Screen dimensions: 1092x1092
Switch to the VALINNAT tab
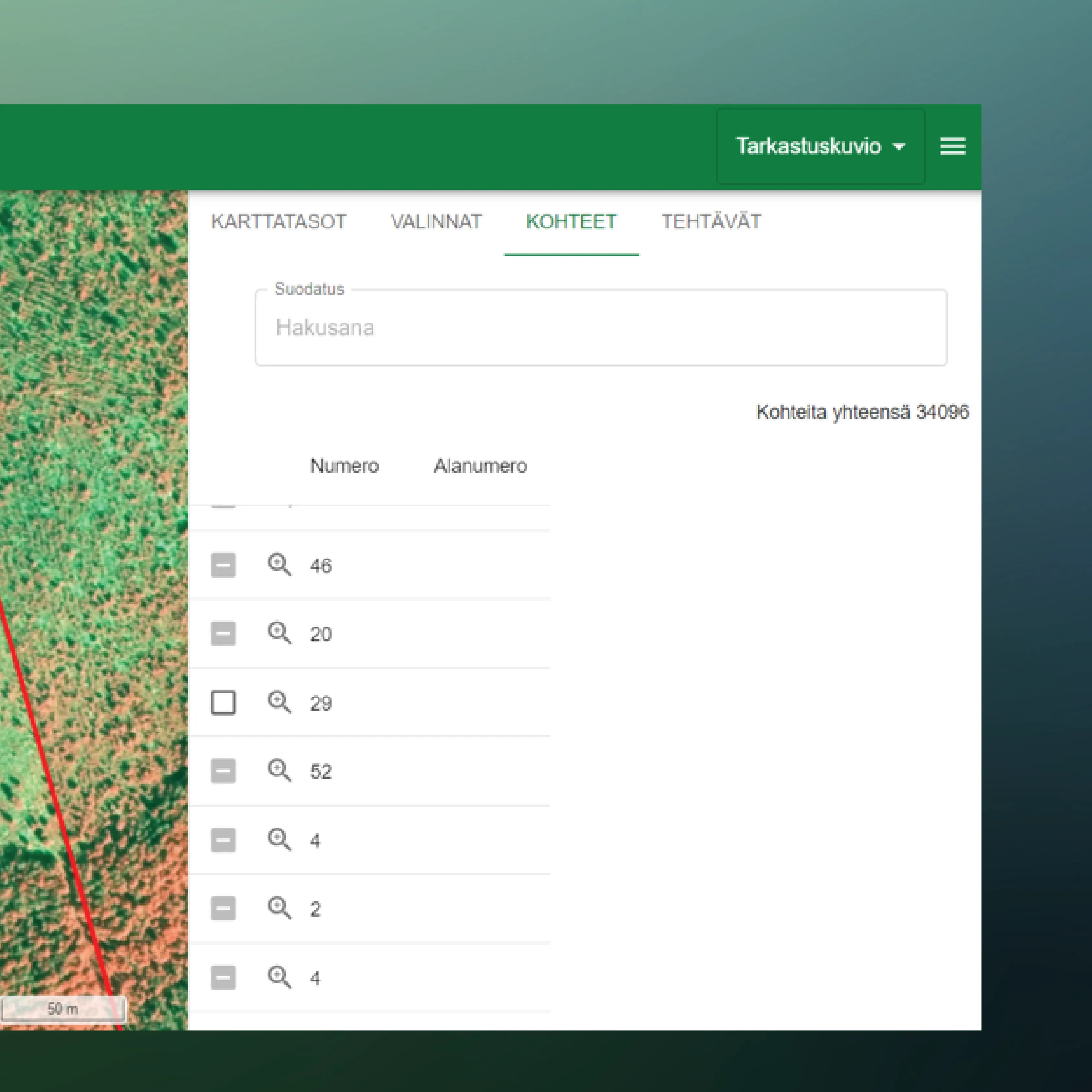coord(436,222)
